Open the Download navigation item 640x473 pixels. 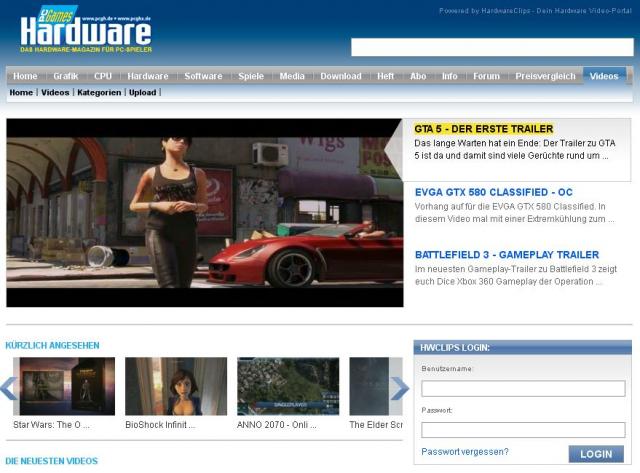point(341,76)
